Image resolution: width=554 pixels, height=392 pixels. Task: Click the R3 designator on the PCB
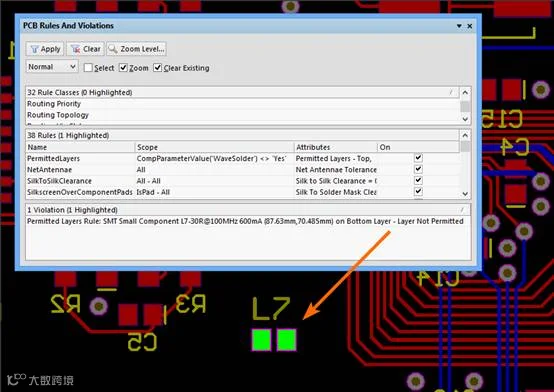[191, 304]
